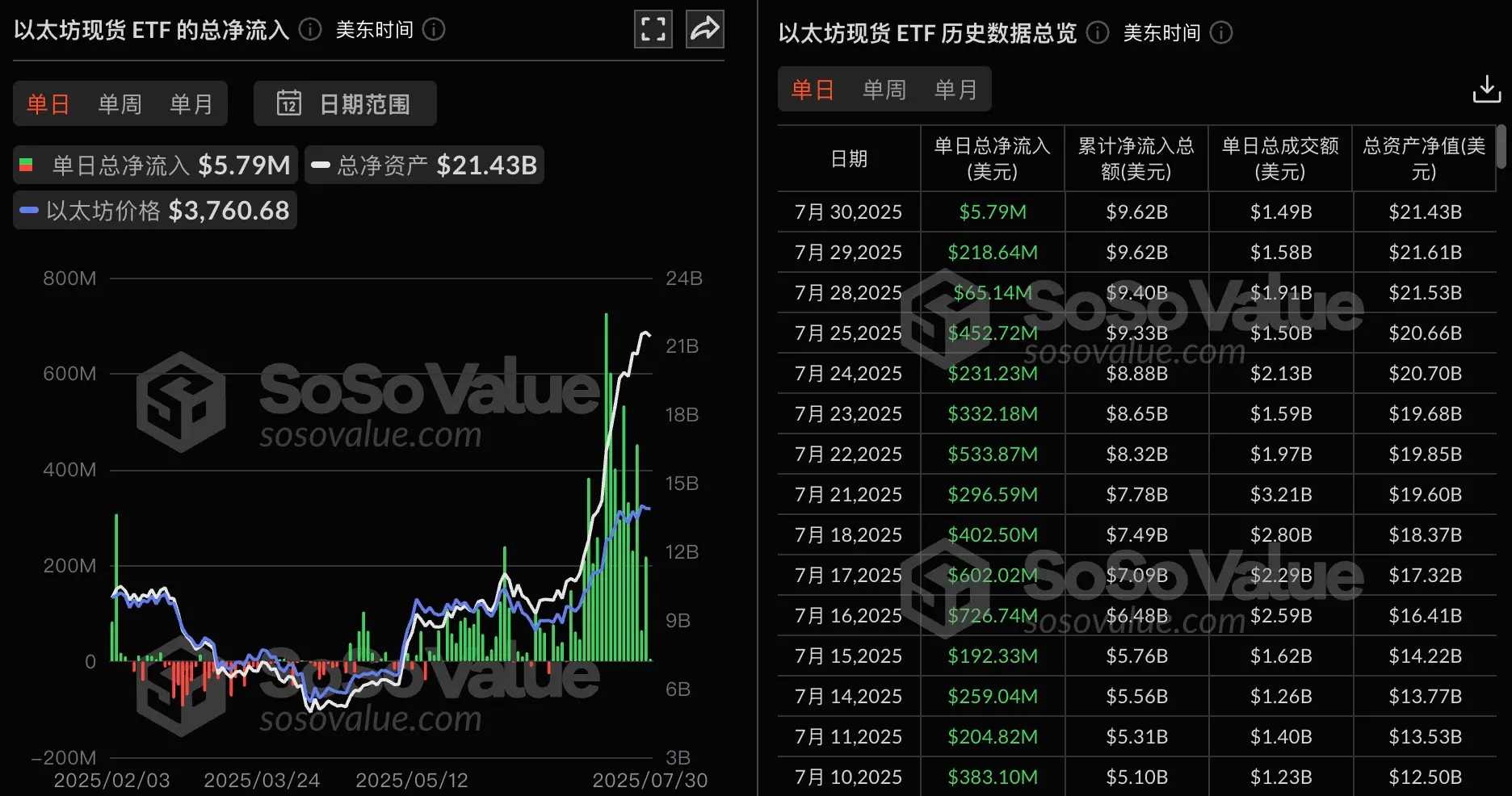
Task: Select the 单周 tab in the historical data panel
Action: (x=884, y=90)
